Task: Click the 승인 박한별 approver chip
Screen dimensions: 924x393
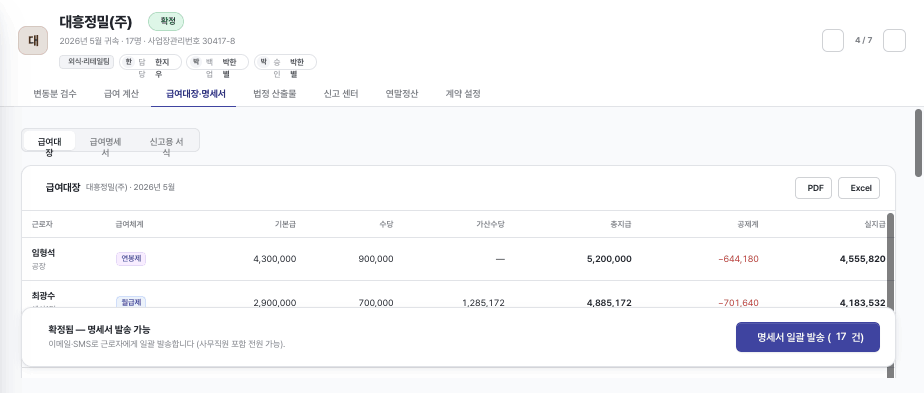Action: point(285,62)
